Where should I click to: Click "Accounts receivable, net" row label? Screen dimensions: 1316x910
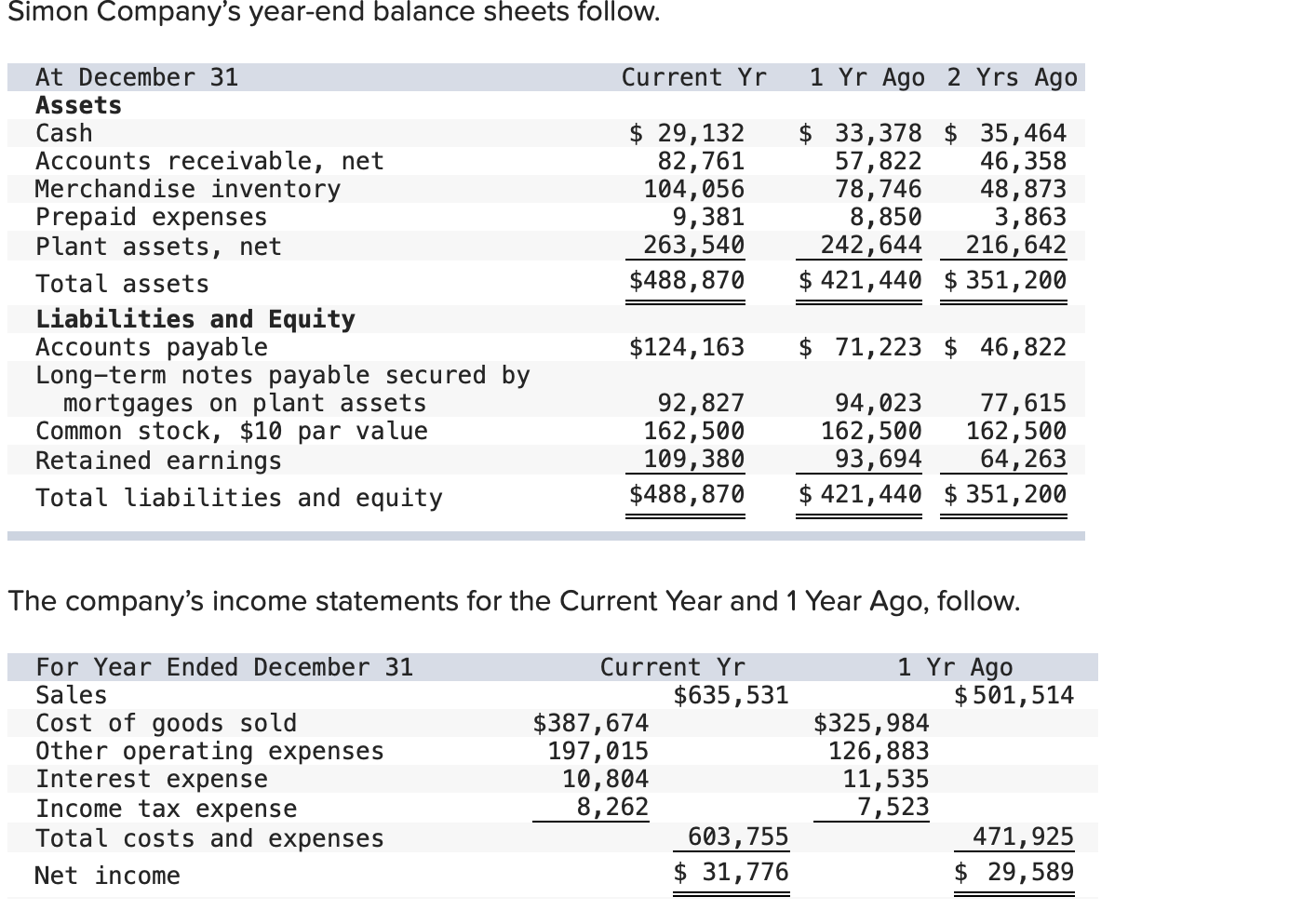pos(209,161)
